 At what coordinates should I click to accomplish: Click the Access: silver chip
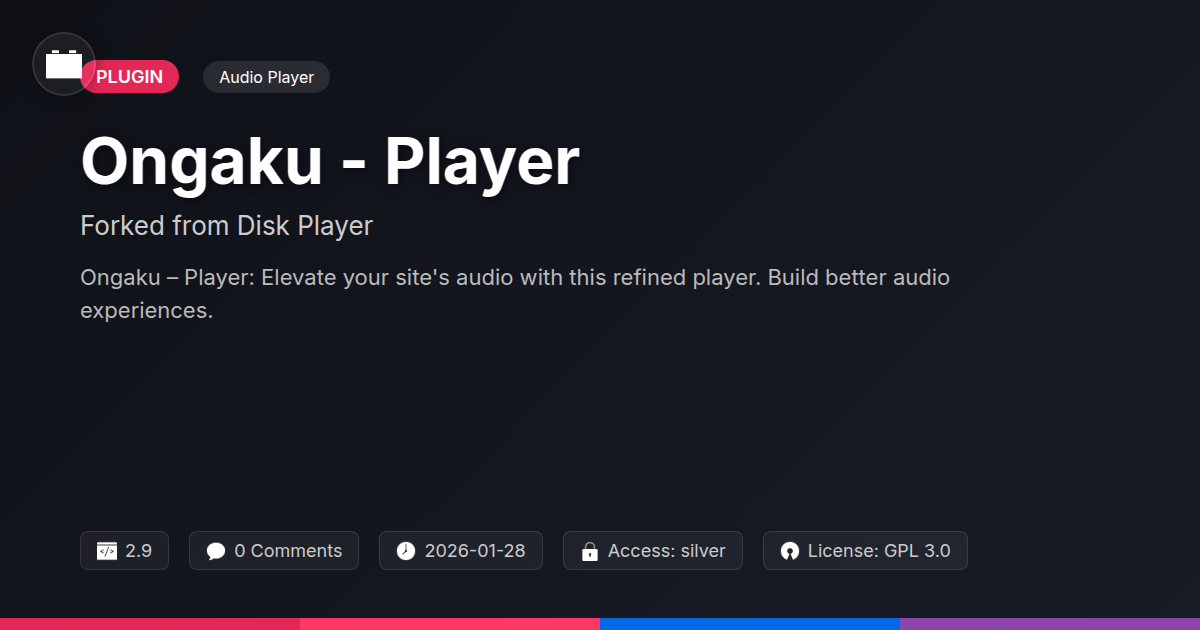point(653,551)
